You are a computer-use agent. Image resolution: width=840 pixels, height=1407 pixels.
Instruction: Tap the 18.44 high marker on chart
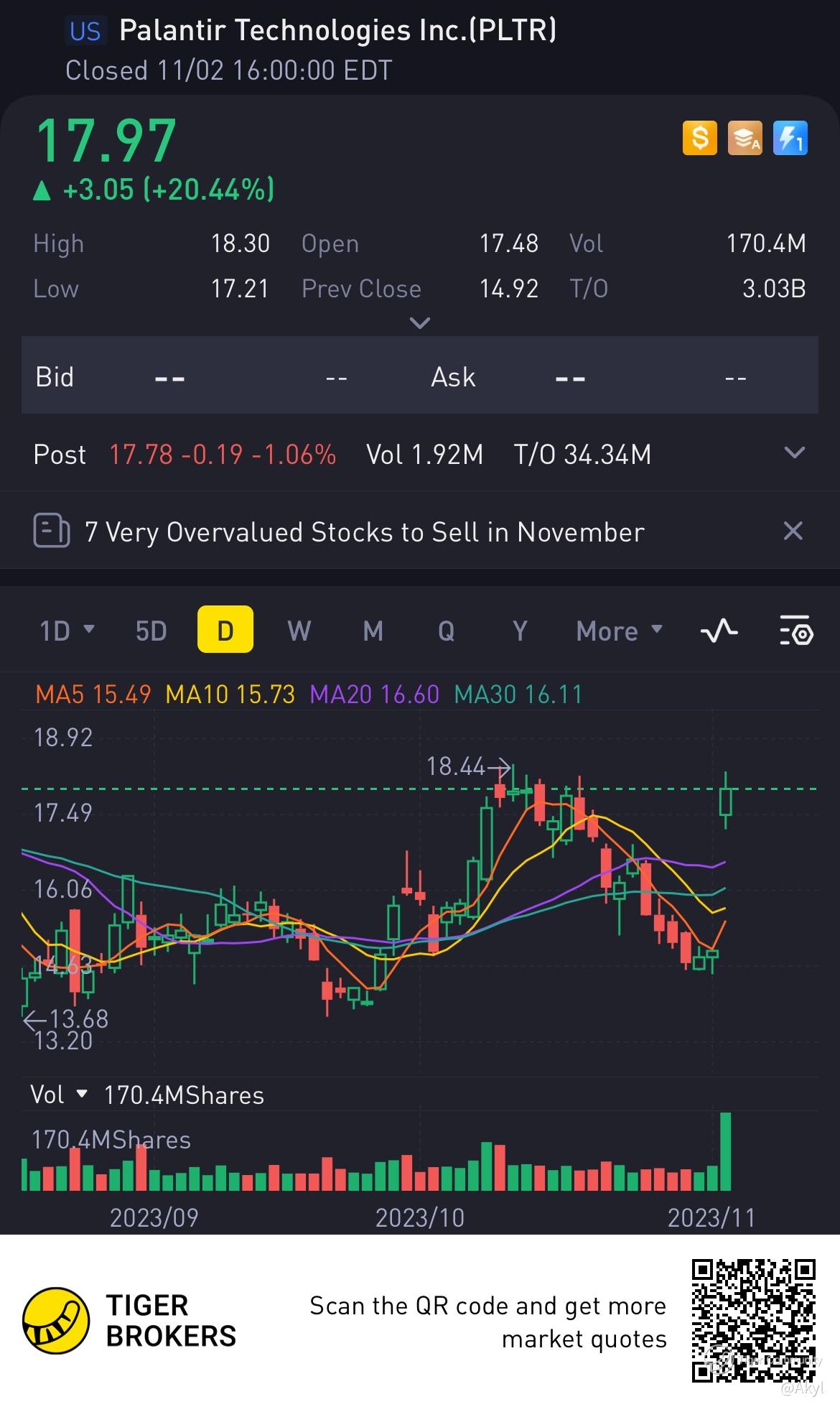click(468, 766)
